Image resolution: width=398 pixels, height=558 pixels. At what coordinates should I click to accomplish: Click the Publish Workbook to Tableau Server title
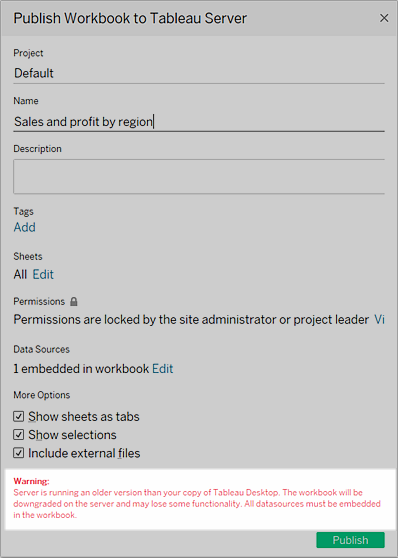pos(130,18)
